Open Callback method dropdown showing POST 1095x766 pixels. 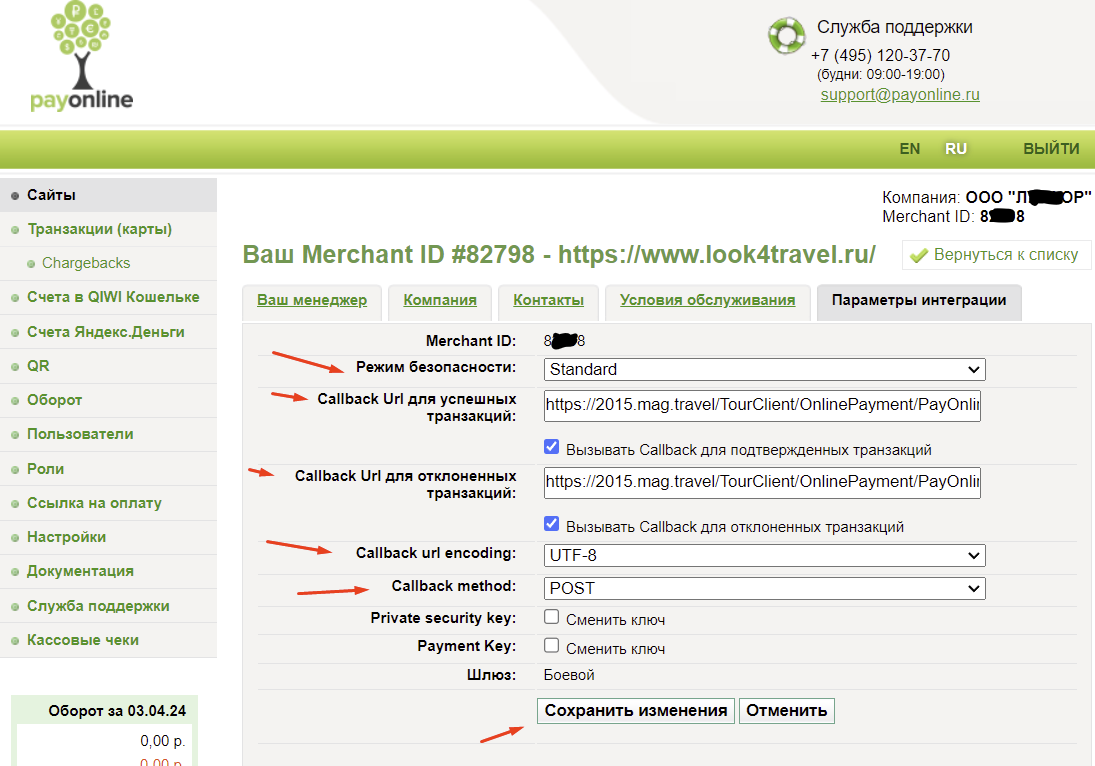tap(765, 588)
